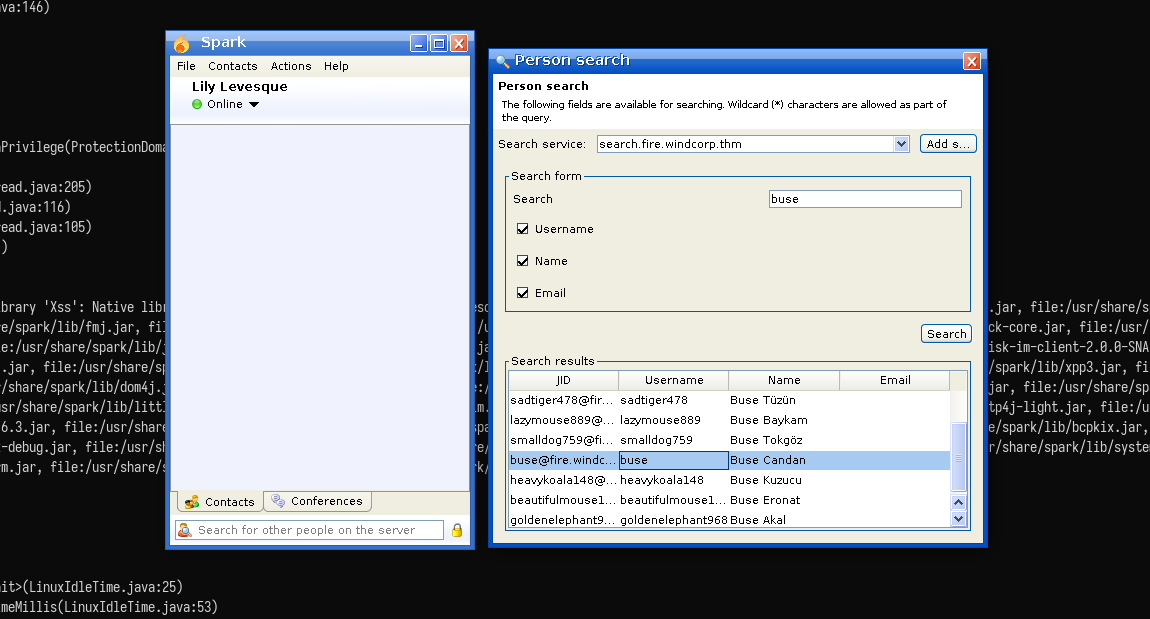Click the name Buse Kuzucu
Viewport: 1150px width, 619px height.
pyautogui.click(x=766, y=480)
